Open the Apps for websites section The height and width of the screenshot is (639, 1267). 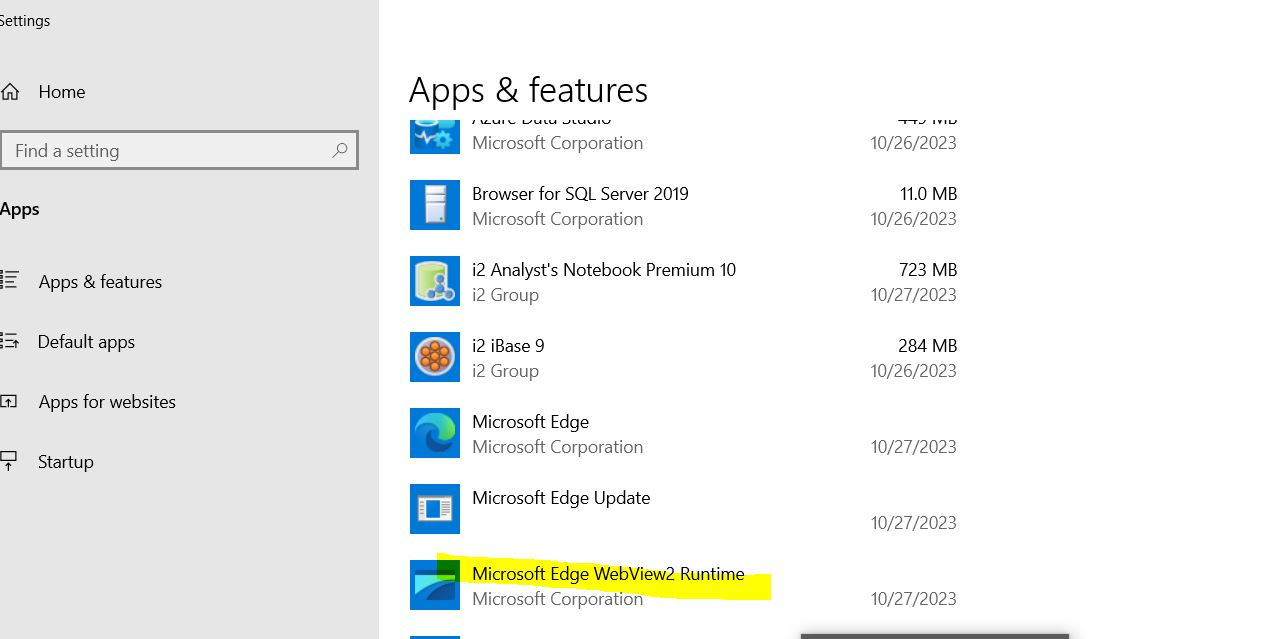point(107,401)
